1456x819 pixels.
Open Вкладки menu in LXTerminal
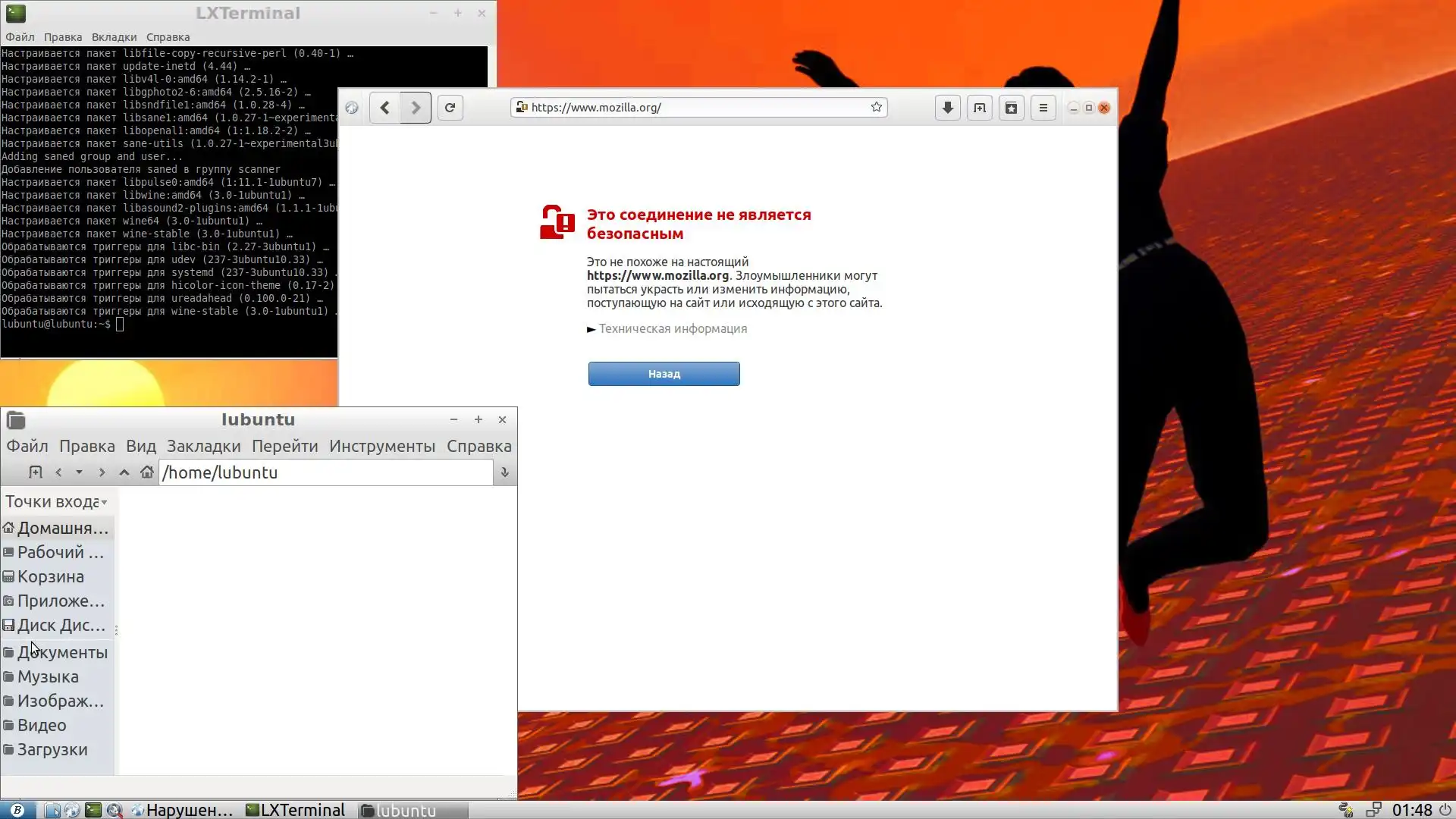coord(114,37)
